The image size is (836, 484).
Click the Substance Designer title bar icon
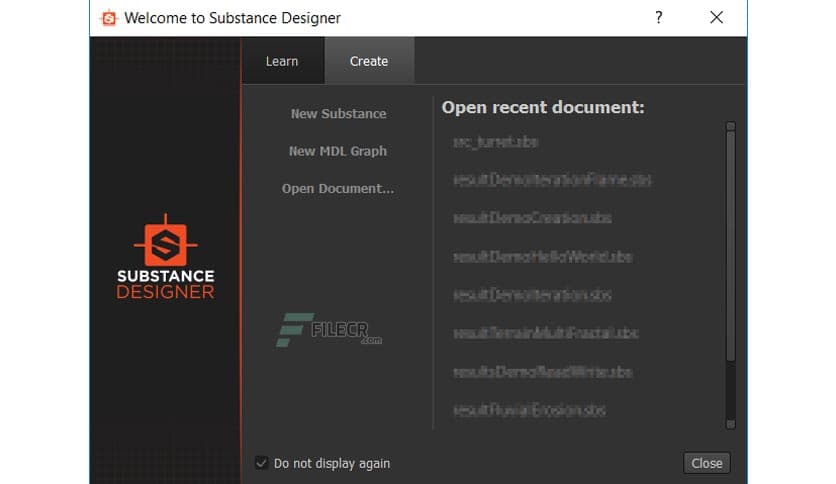click(109, 18)
